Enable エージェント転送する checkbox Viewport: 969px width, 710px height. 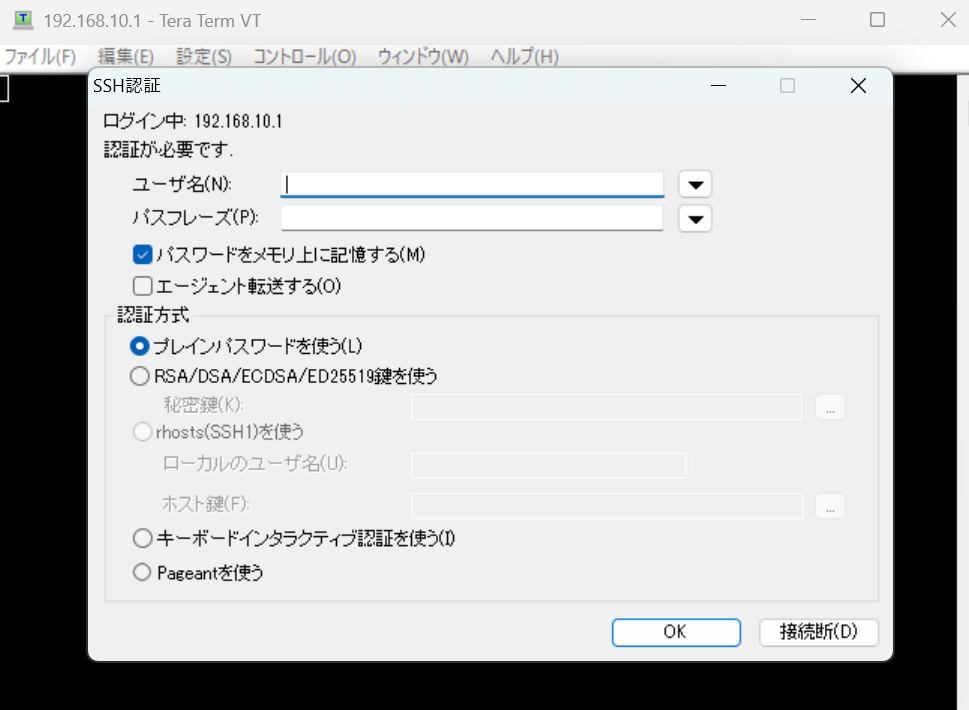[x=143, y=286]
